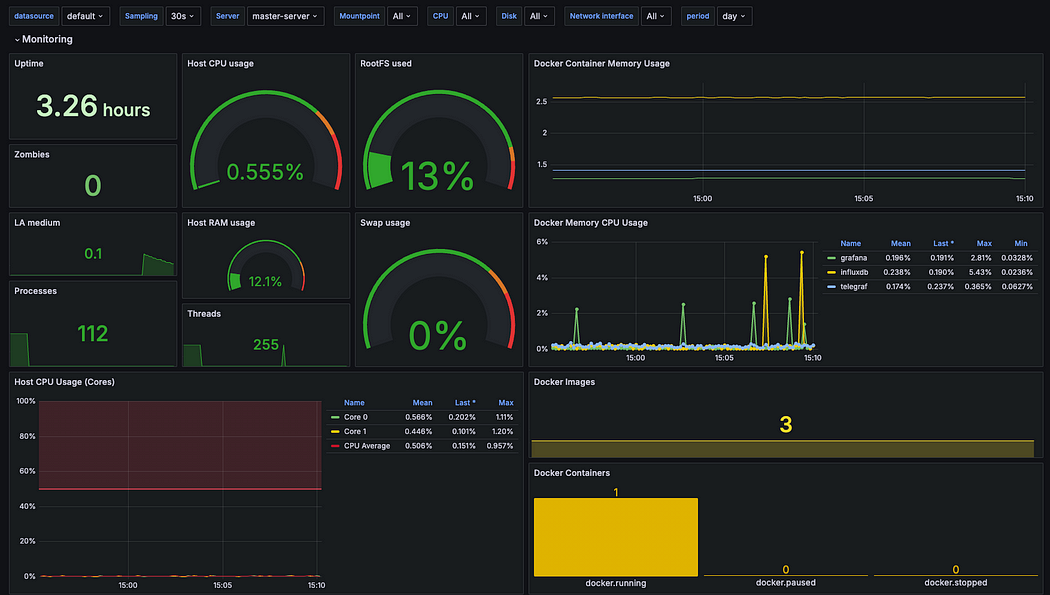Viewport: 1050px width, 595px height.
Task: Click the influxdb Max value 5.43%
Action: (x=980, y=272)
